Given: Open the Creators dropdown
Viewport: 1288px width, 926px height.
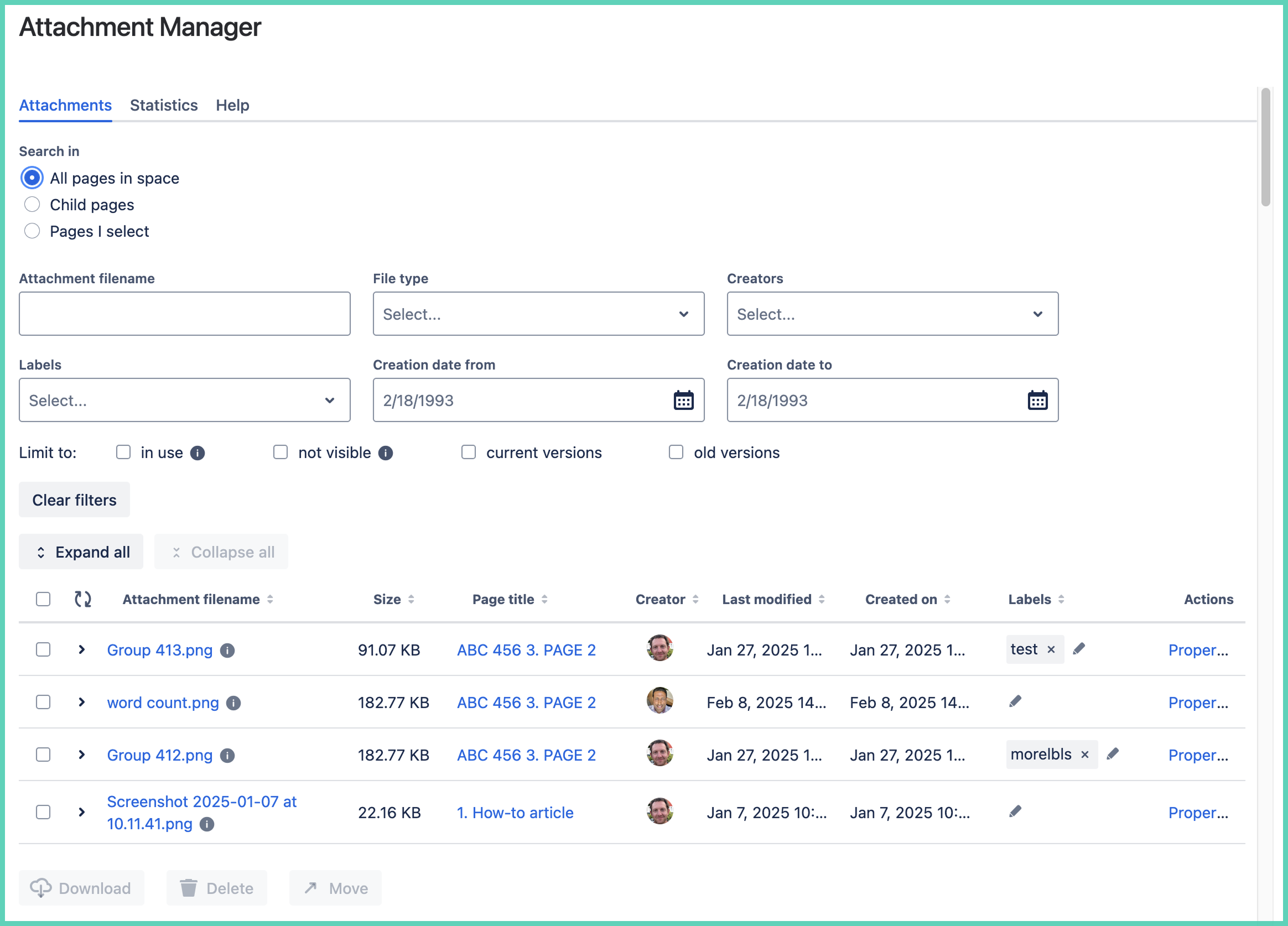Looking at the screenshot, I should coord(892,314).
